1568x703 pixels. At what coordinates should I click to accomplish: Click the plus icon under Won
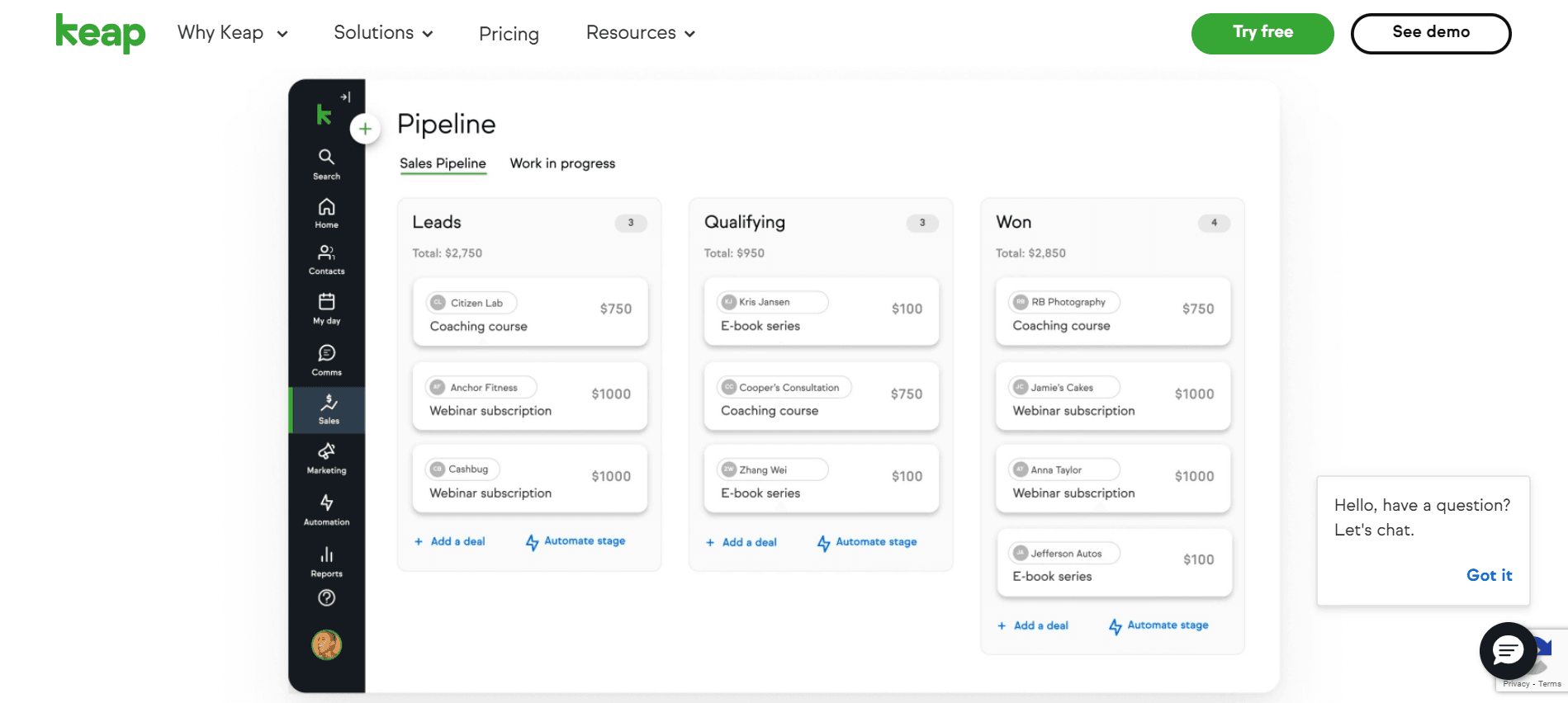point(1002,625)
